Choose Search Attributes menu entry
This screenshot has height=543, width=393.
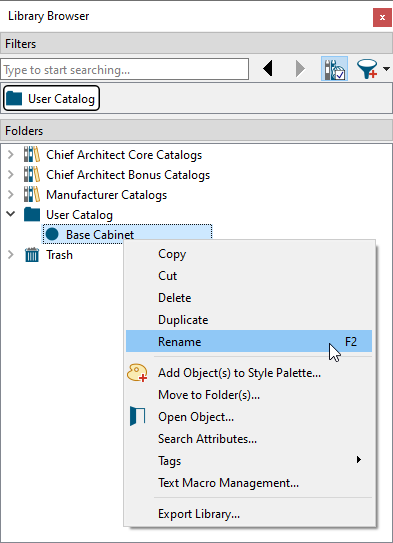click(x=249, y=439)
